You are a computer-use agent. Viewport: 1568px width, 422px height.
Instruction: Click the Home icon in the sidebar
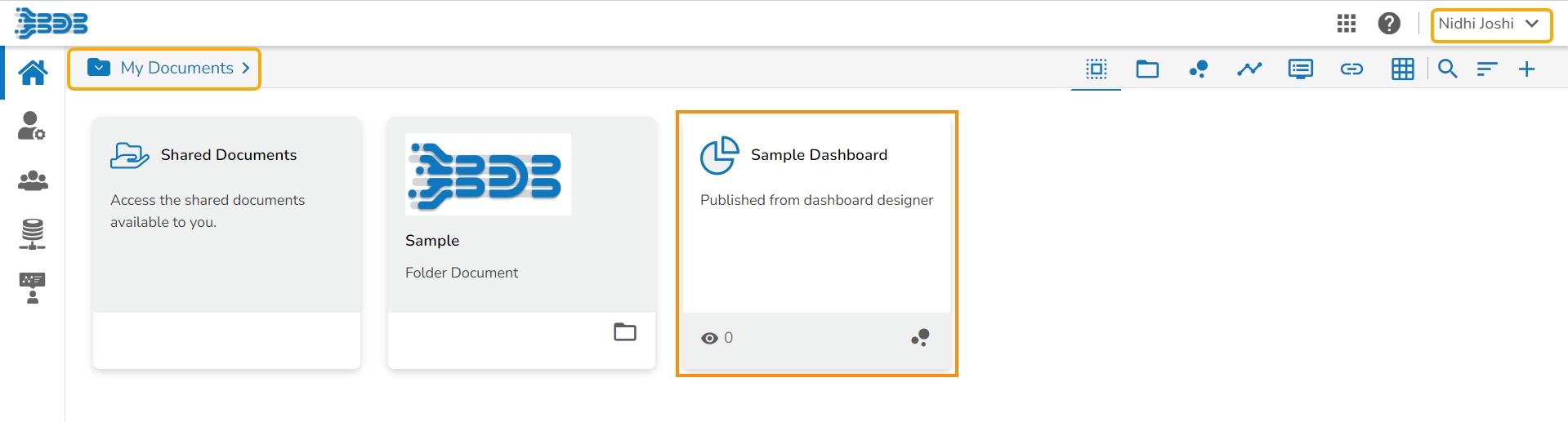coord(33,73)
